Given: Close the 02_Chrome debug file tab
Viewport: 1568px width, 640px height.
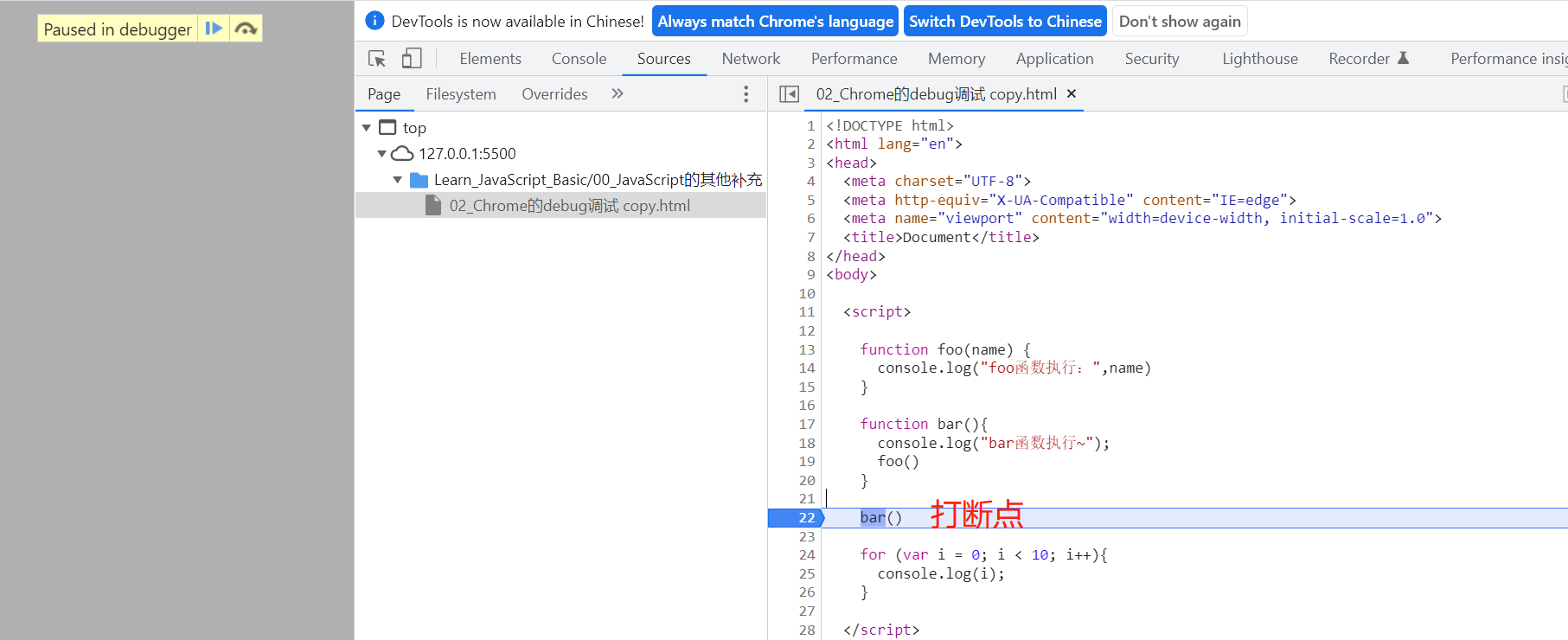Looking at the screenshot, I should pos(1072,93).
